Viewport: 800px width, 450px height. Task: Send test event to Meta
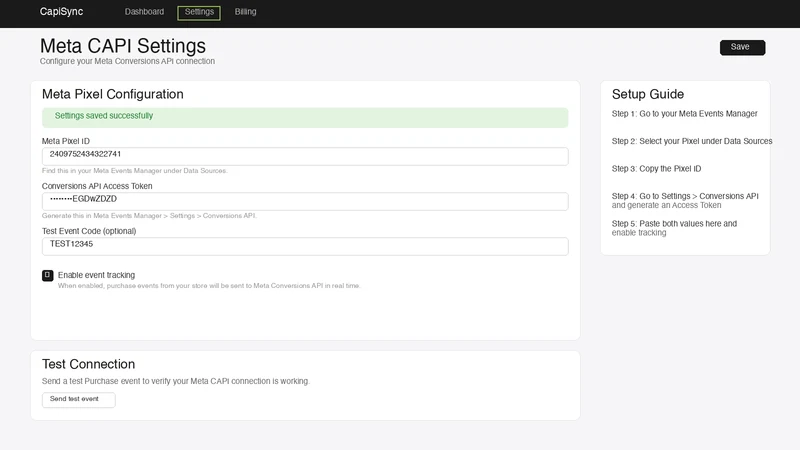coord(79,399)
